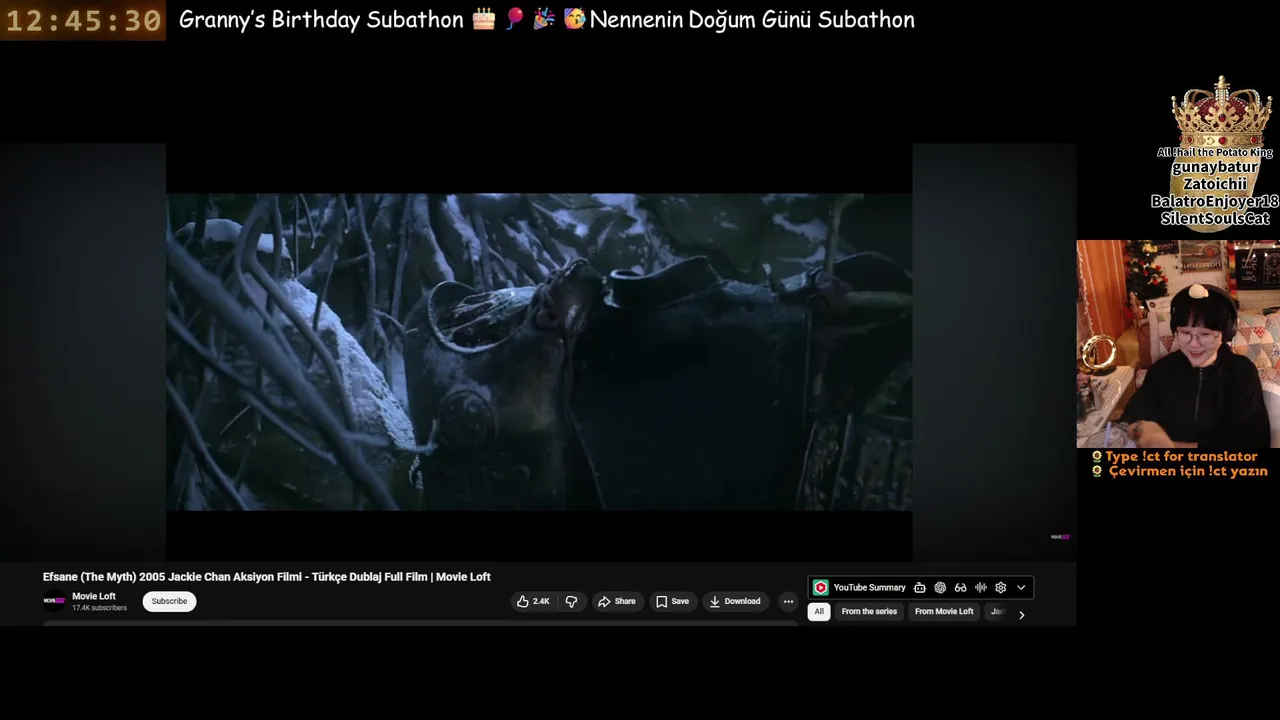Subscribe to Movie Loft channel

click(x=169, y=601)
